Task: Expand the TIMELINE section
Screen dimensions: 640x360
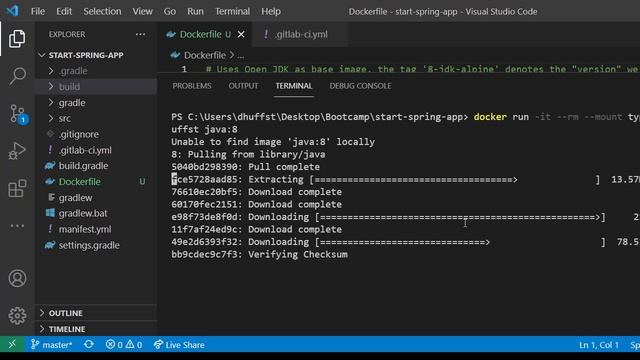Action: point(96,329)
